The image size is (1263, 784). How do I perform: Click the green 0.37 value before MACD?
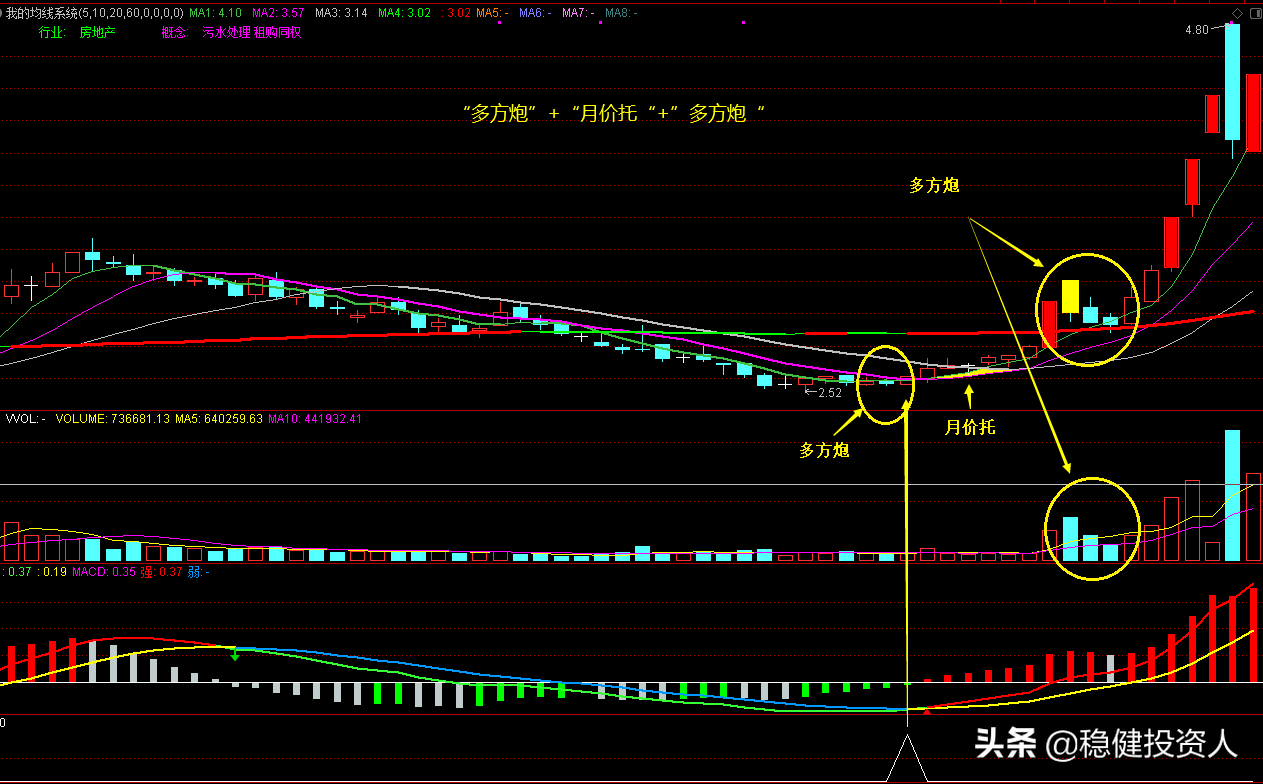point(19,572)
